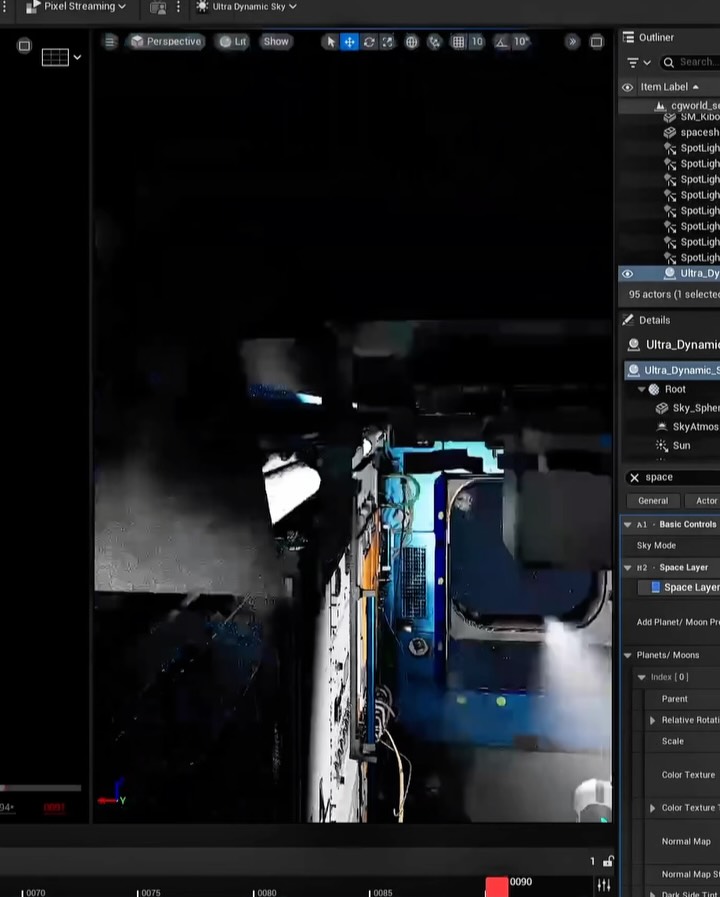
Task: Activate the select objects cursor tool
Action: [x=331, y=42]
